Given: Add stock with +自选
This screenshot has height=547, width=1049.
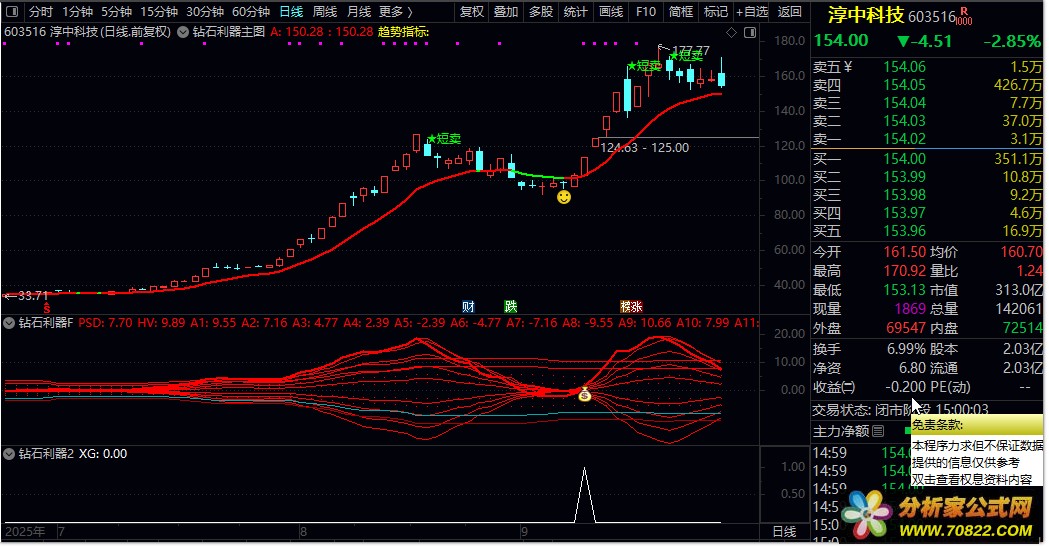Looking at the screenshot, I should pos(752,11).
